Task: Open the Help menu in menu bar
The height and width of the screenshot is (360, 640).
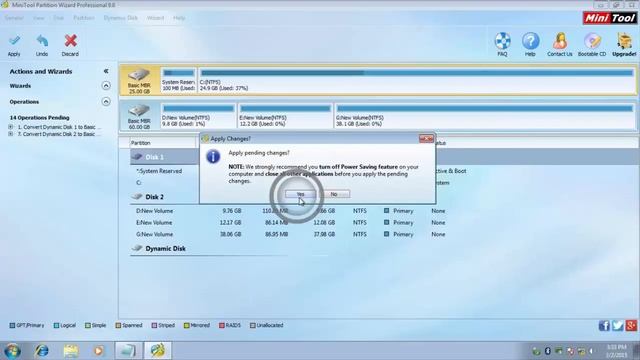Action: click(179, 18)
